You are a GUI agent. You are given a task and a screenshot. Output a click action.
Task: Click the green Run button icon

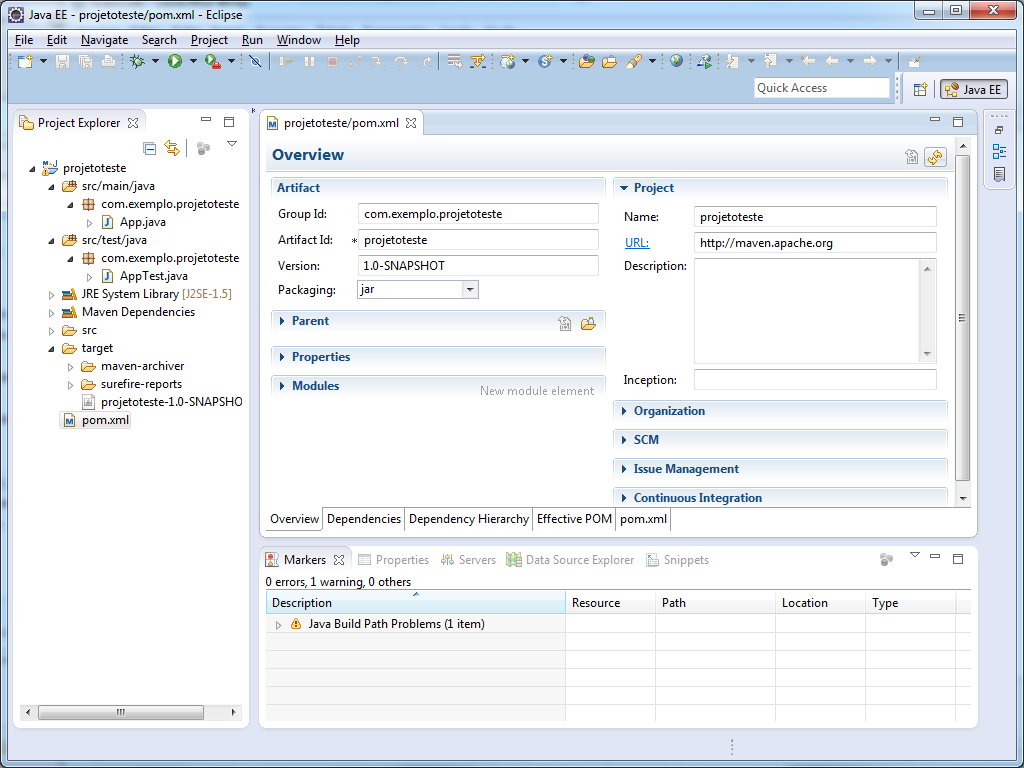pos(175,61)
